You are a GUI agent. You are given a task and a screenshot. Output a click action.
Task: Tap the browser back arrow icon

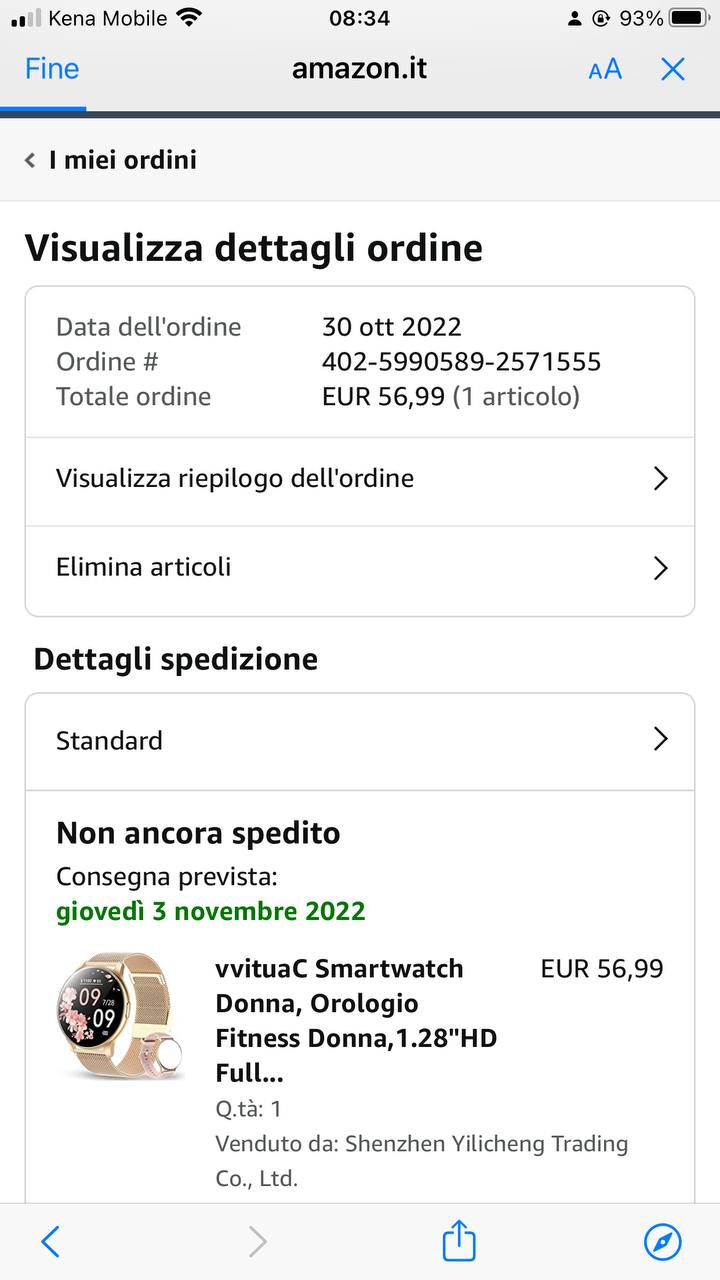click(50, 1242)
